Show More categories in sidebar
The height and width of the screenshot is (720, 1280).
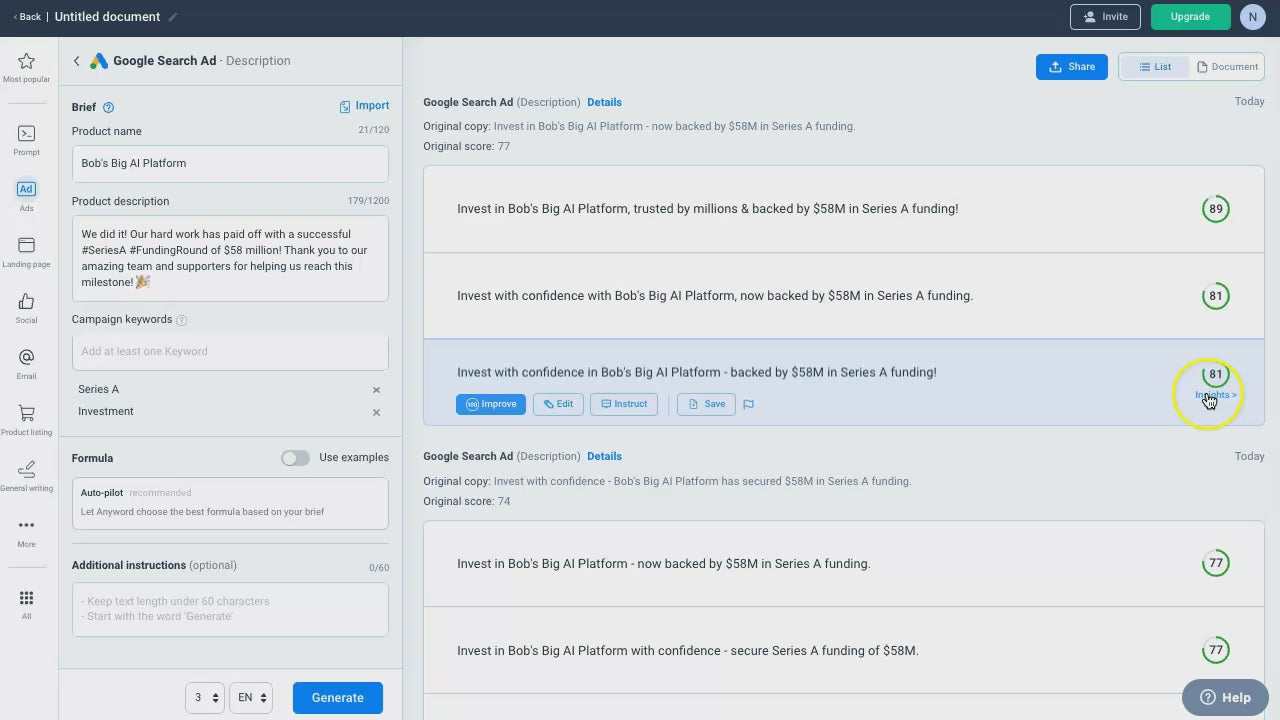click(26, 532)
